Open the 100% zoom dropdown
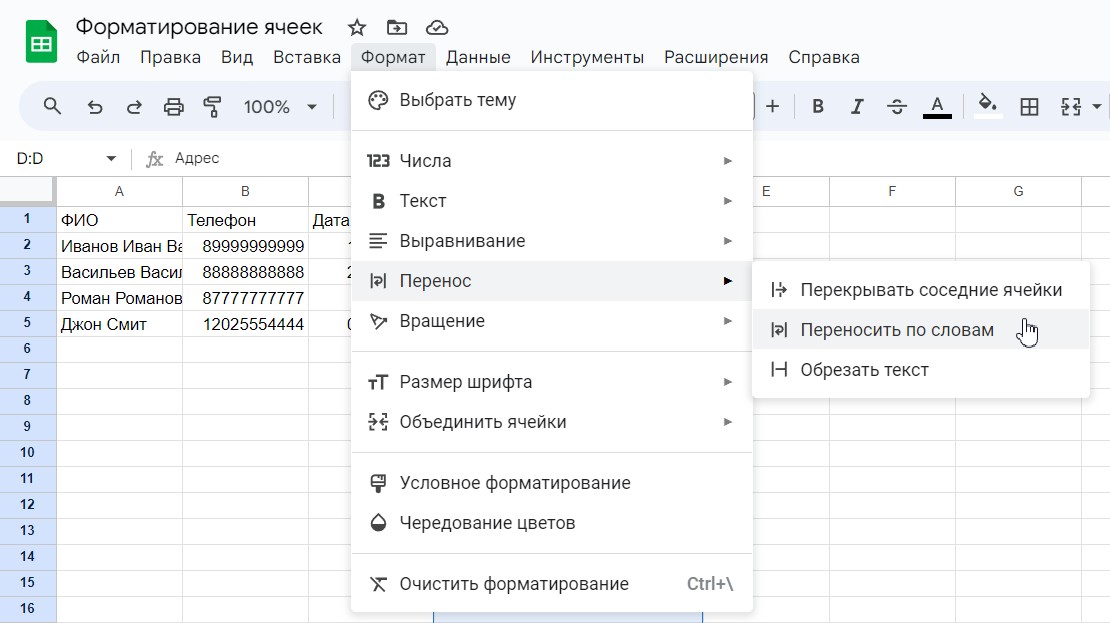This screenshot has width=1110, height=623. (280, 106)
